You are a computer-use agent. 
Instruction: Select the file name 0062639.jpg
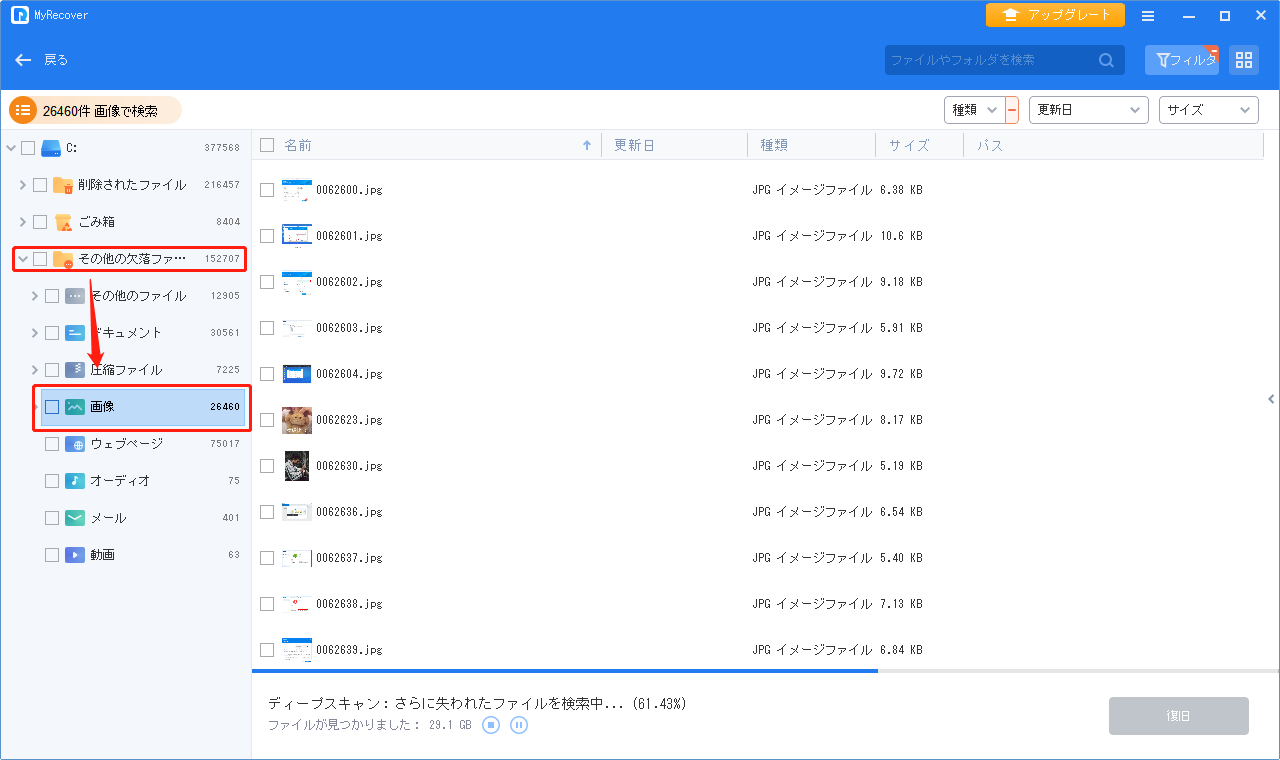349,650
